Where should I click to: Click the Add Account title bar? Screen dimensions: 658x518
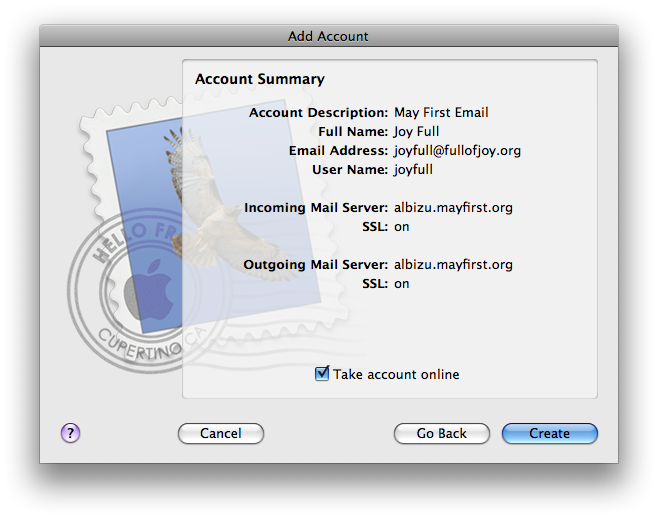(x=329, y=36)
